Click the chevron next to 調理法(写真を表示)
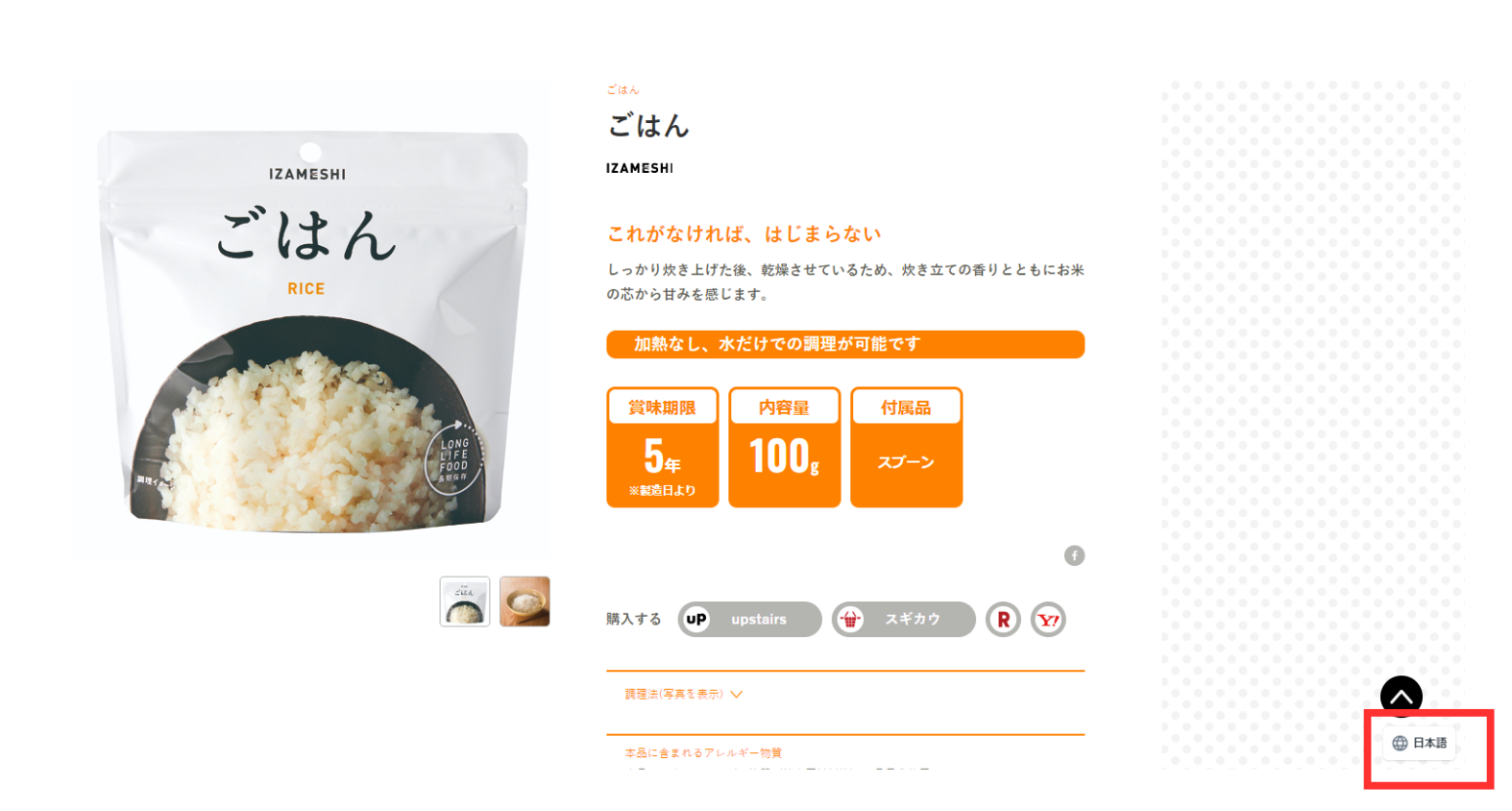Viewport: 1512px width, 811px height. [737, 694]
